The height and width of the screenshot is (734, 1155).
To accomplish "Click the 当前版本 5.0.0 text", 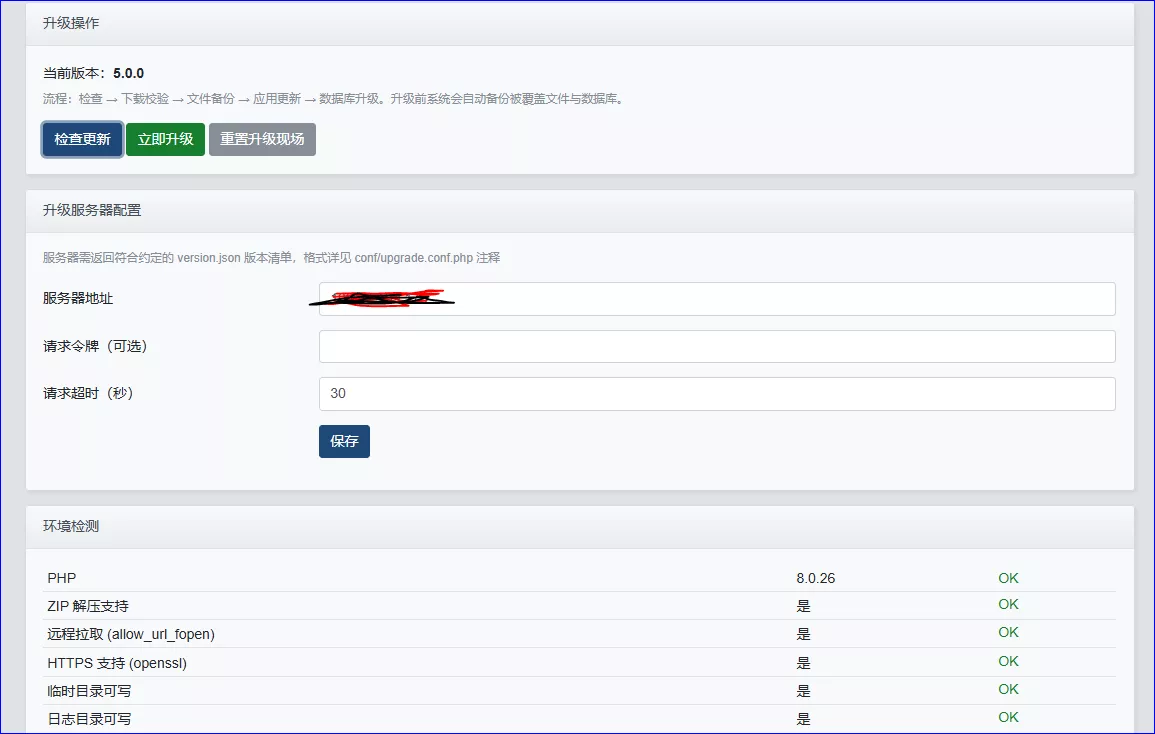I will click(94, 74).
